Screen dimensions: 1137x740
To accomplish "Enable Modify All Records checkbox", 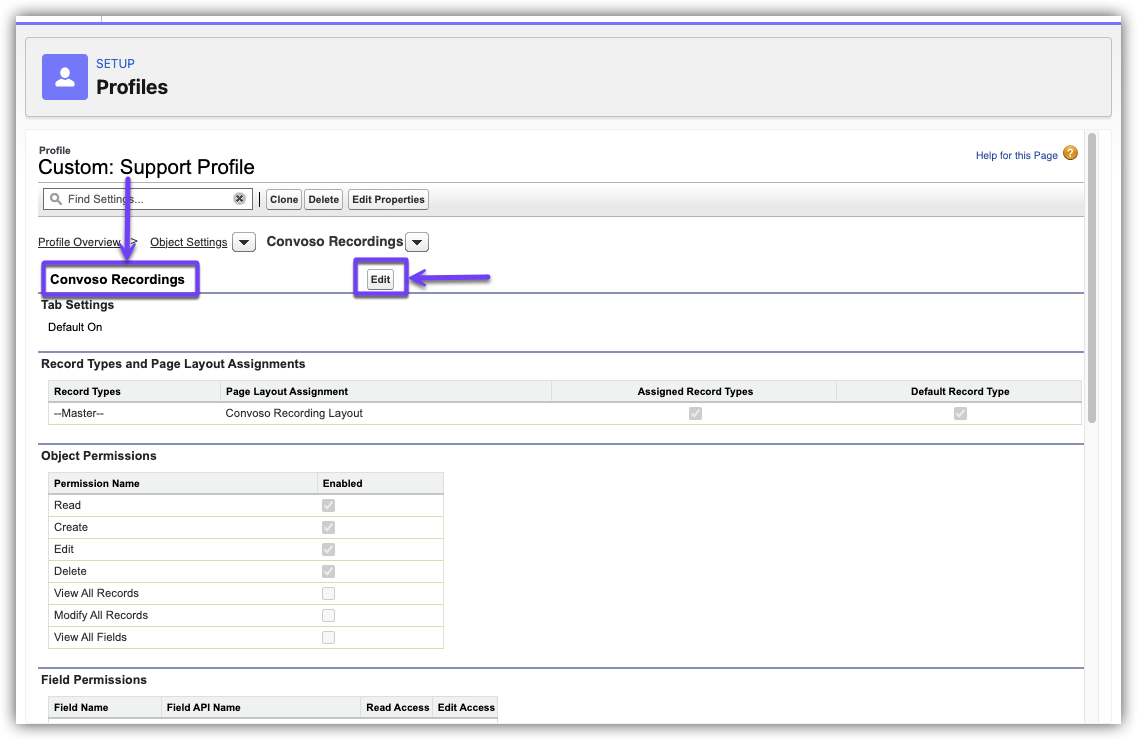I will (x=328, y=616).
